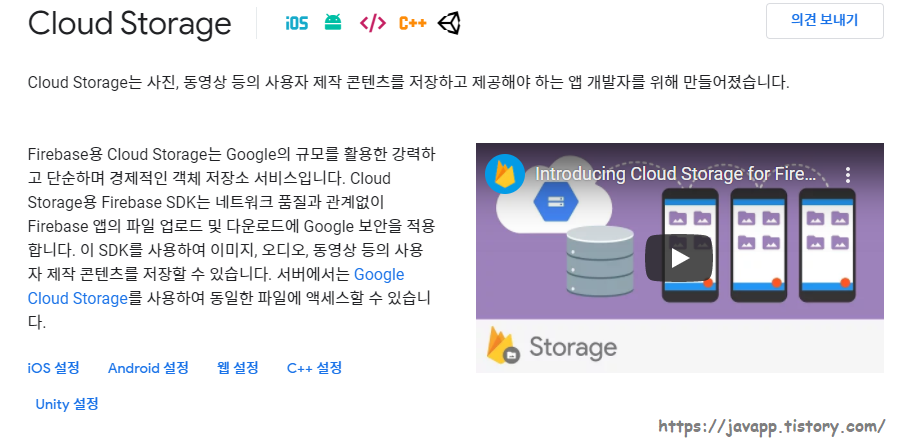The height and width of the screenshot is (444, 906).
Task: Click the Android robot platform icon
Action: pyautogui.click(x=333, y=23)
